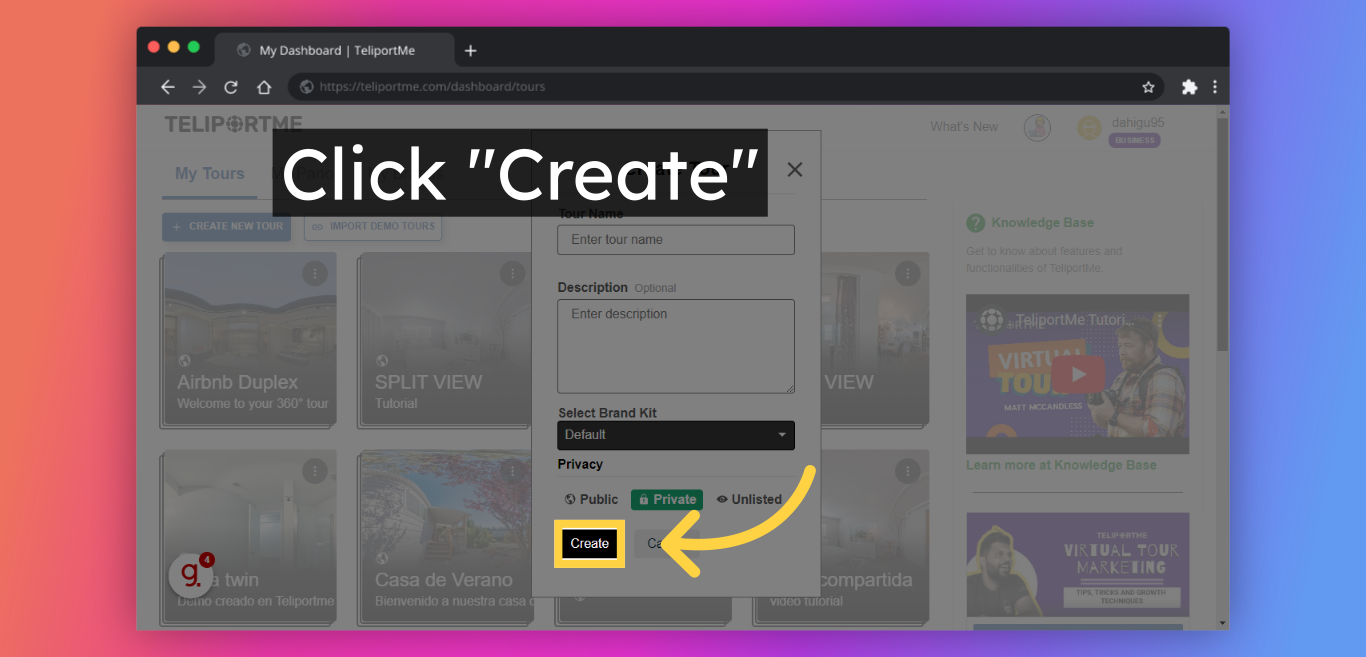Open SPLIT VIEW Tutorial tour options menu
This screenshot has height=657, width=1366.
point(512,273)
